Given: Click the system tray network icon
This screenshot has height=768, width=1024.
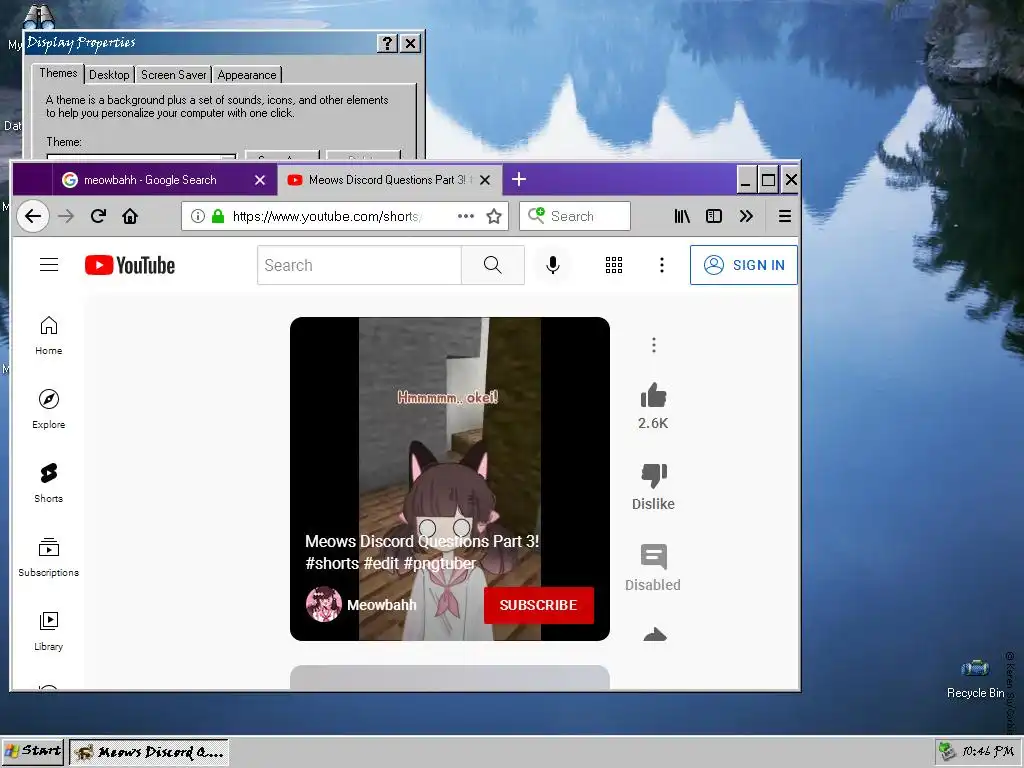Looking at the screenshot, I should pyautogui.click(x=947, y=751).
